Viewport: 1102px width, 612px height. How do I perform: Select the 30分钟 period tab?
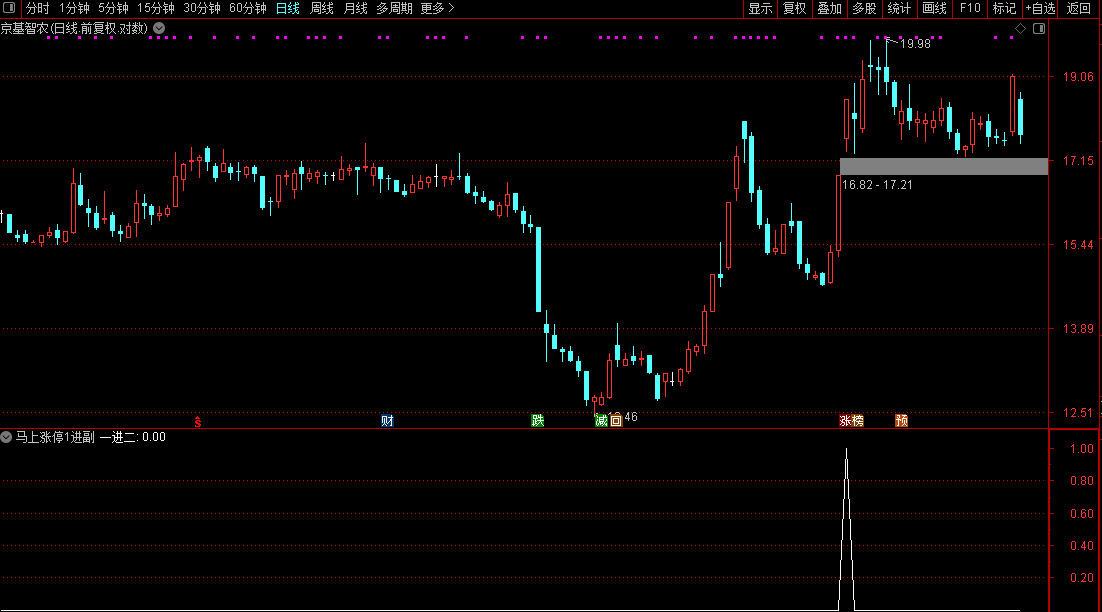[202, 8]
